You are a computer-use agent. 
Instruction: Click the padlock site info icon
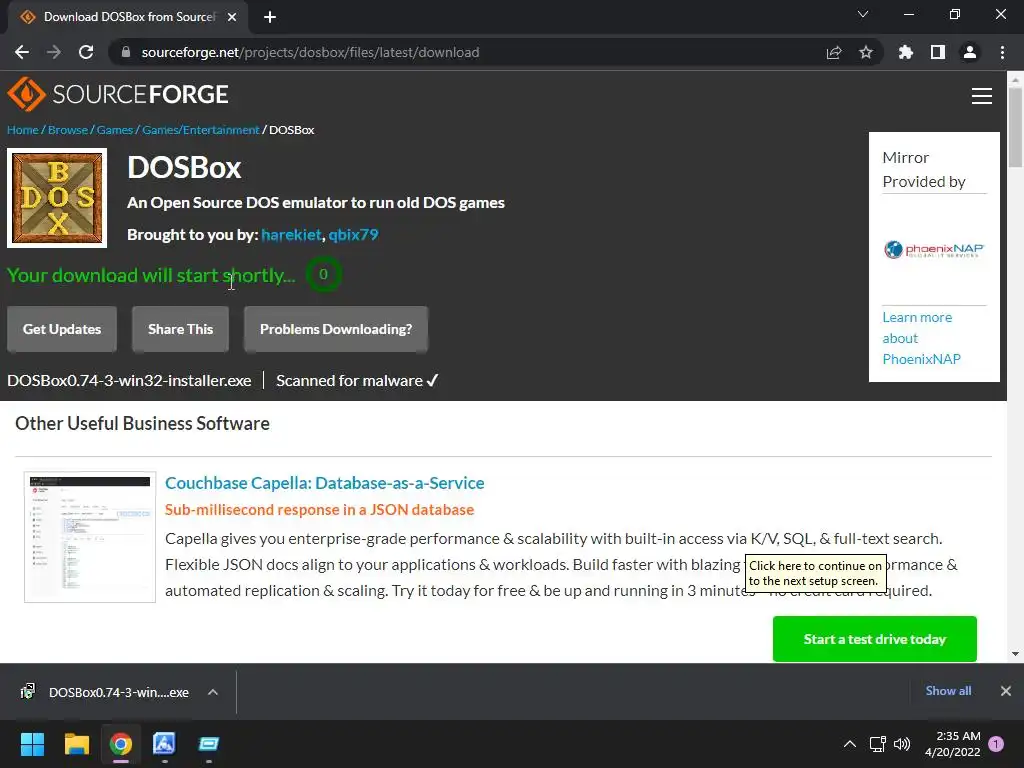126,52
